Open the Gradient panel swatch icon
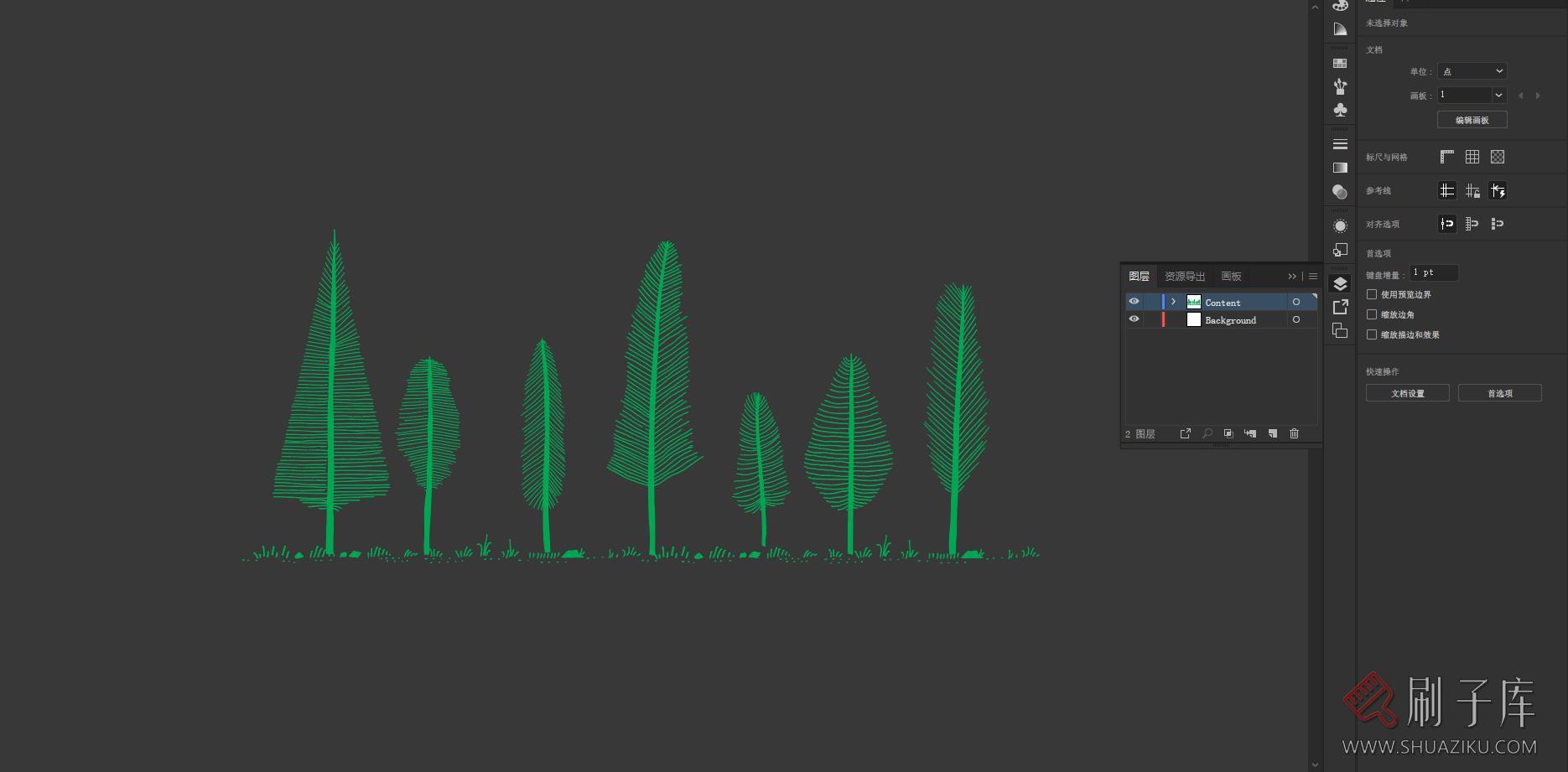1568x772 pixels. [x=1340, y=168]
